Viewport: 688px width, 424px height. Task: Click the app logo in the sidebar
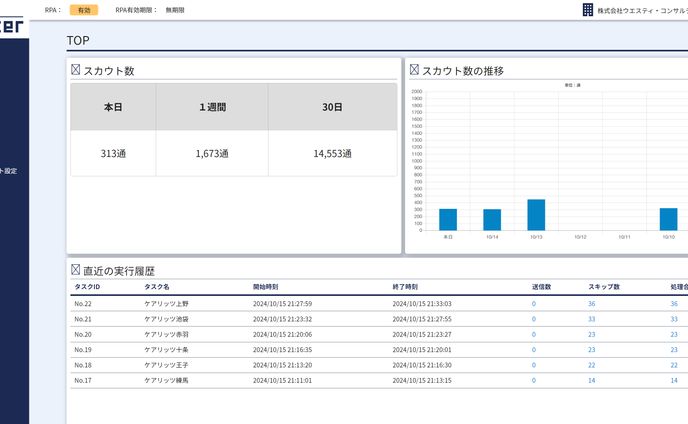[14, 24]
